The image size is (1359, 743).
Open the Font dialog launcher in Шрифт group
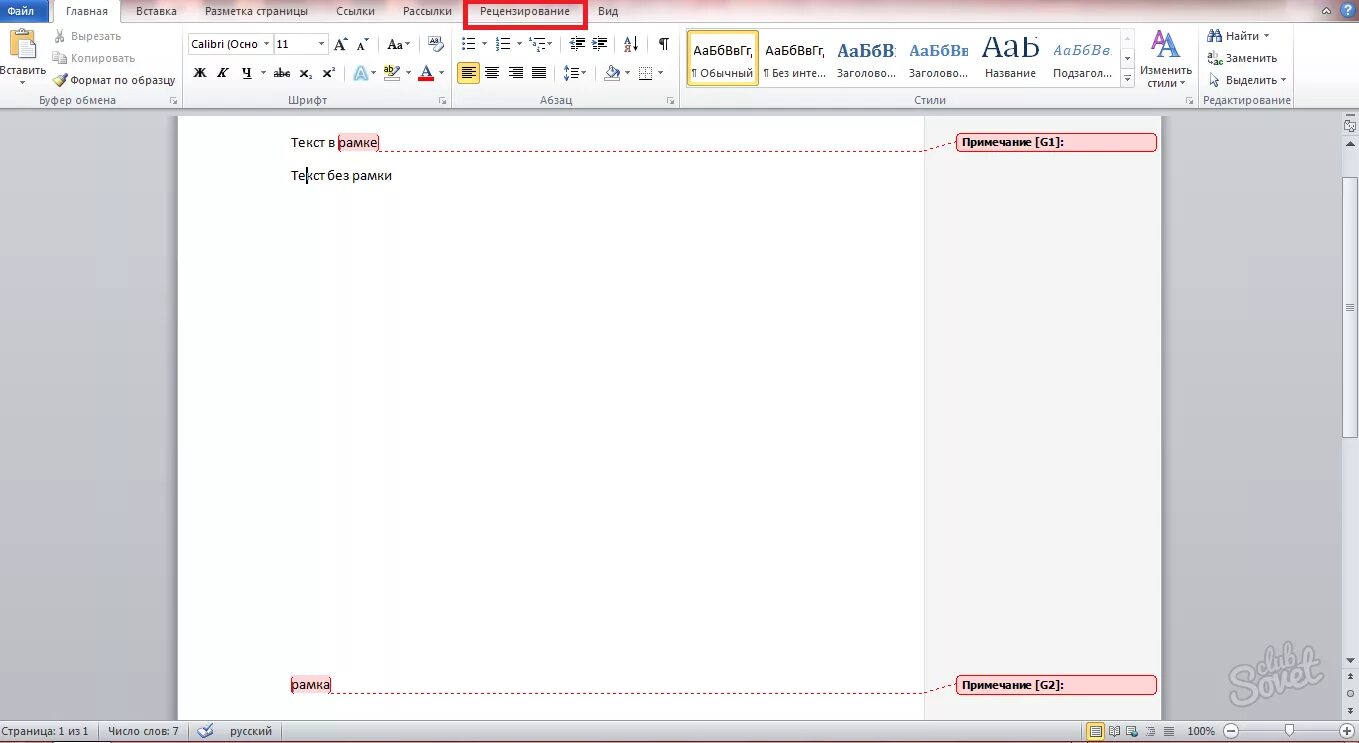(x=442, y=101)
